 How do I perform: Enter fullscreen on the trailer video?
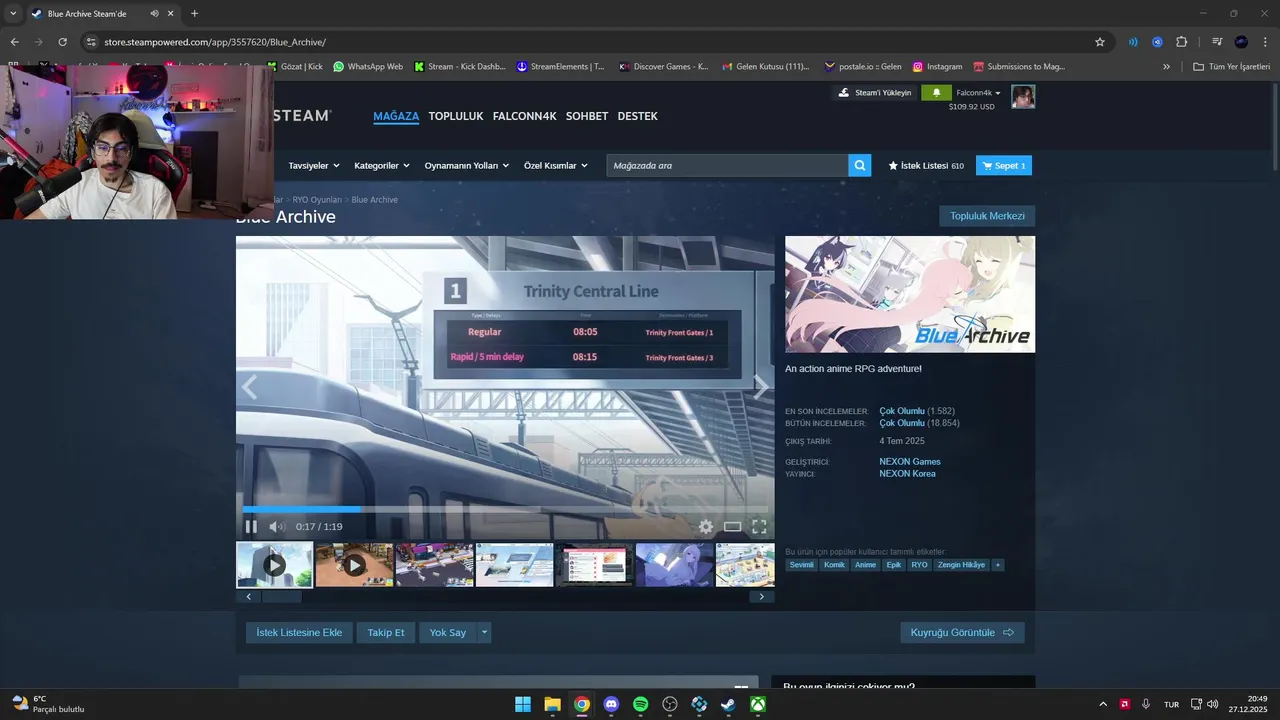pos(759,527)
